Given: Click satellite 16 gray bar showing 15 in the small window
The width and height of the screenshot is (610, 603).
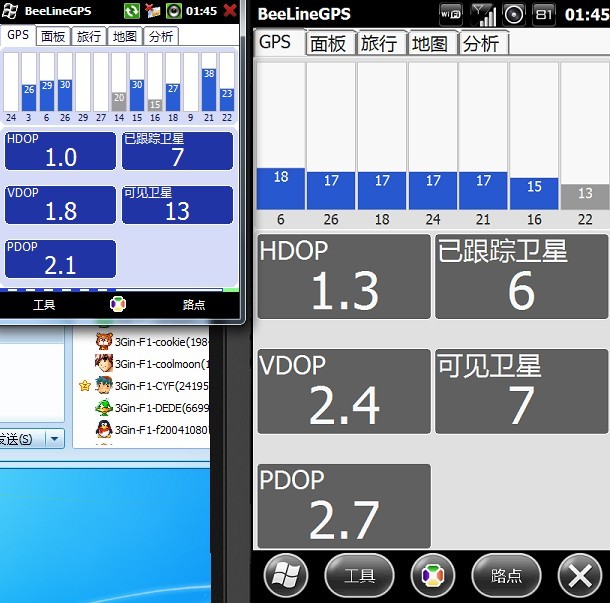Looking at the screenshot, I should click(155, 105).
